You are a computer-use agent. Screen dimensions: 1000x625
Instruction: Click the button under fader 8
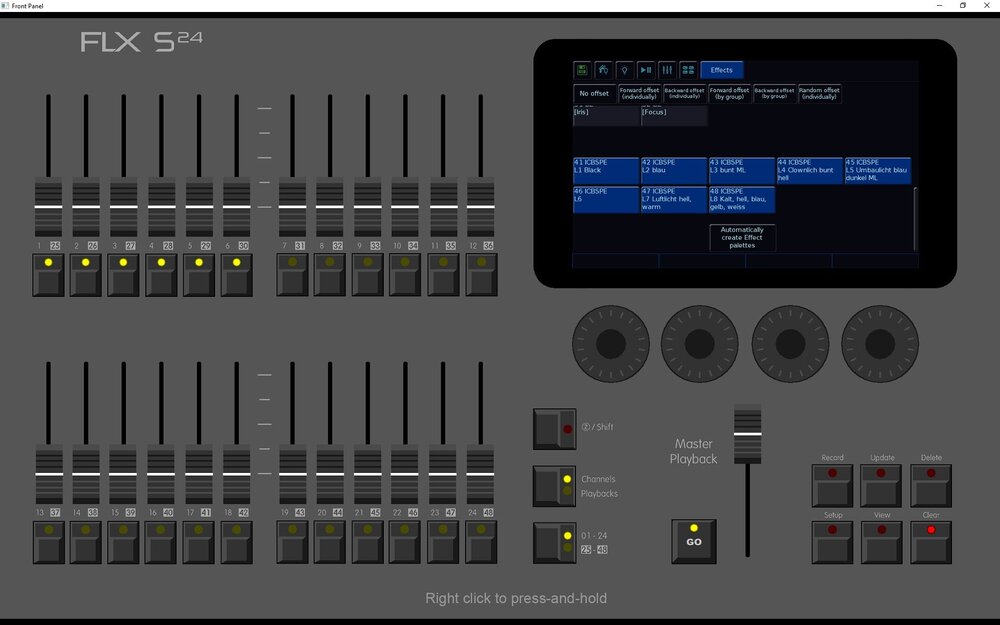tap(330, 275)
